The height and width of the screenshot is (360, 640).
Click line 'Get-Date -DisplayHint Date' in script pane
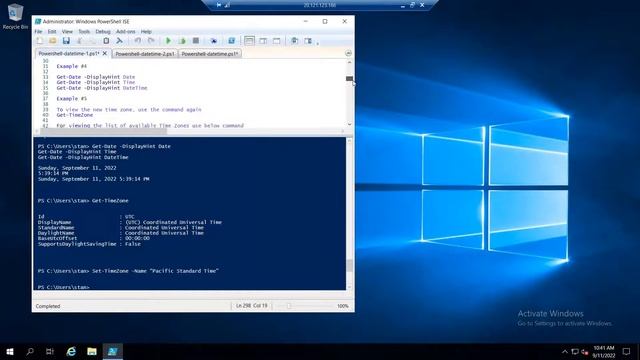96,77
